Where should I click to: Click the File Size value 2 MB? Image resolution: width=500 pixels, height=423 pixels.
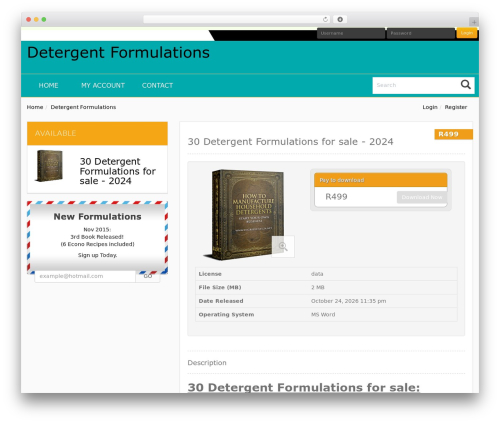click(318, 287)
